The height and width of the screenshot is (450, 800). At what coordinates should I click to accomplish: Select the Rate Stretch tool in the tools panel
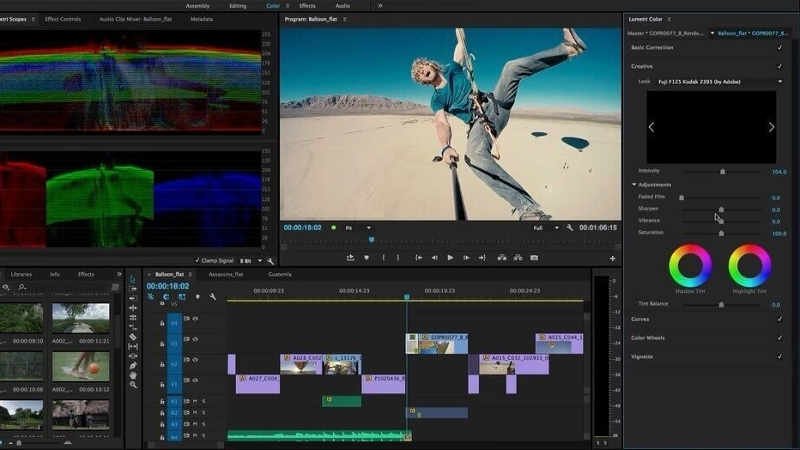coord(133,327)
